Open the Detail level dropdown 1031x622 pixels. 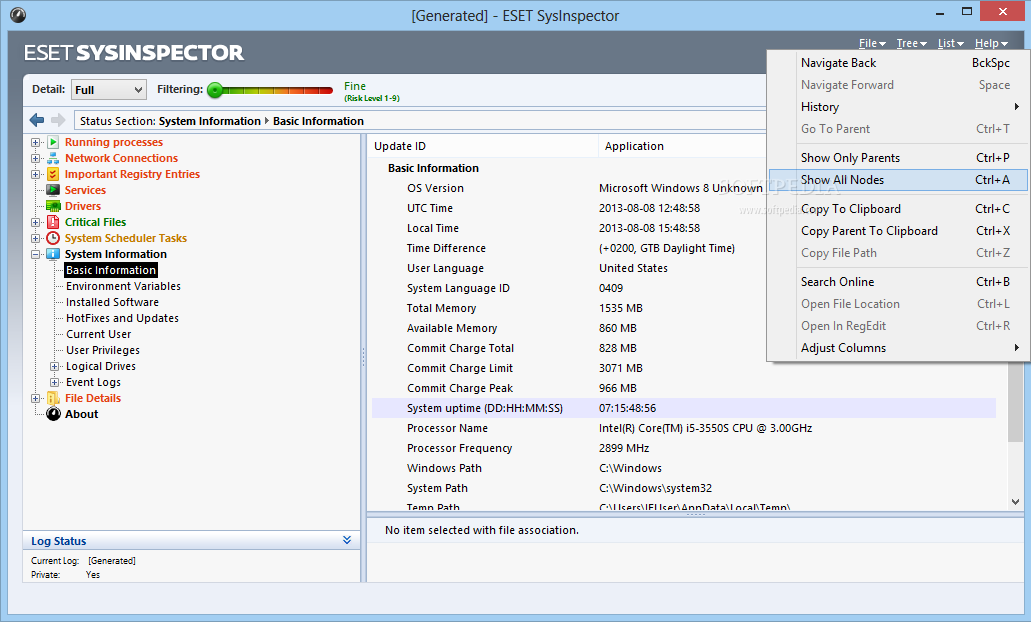point(108,89)
